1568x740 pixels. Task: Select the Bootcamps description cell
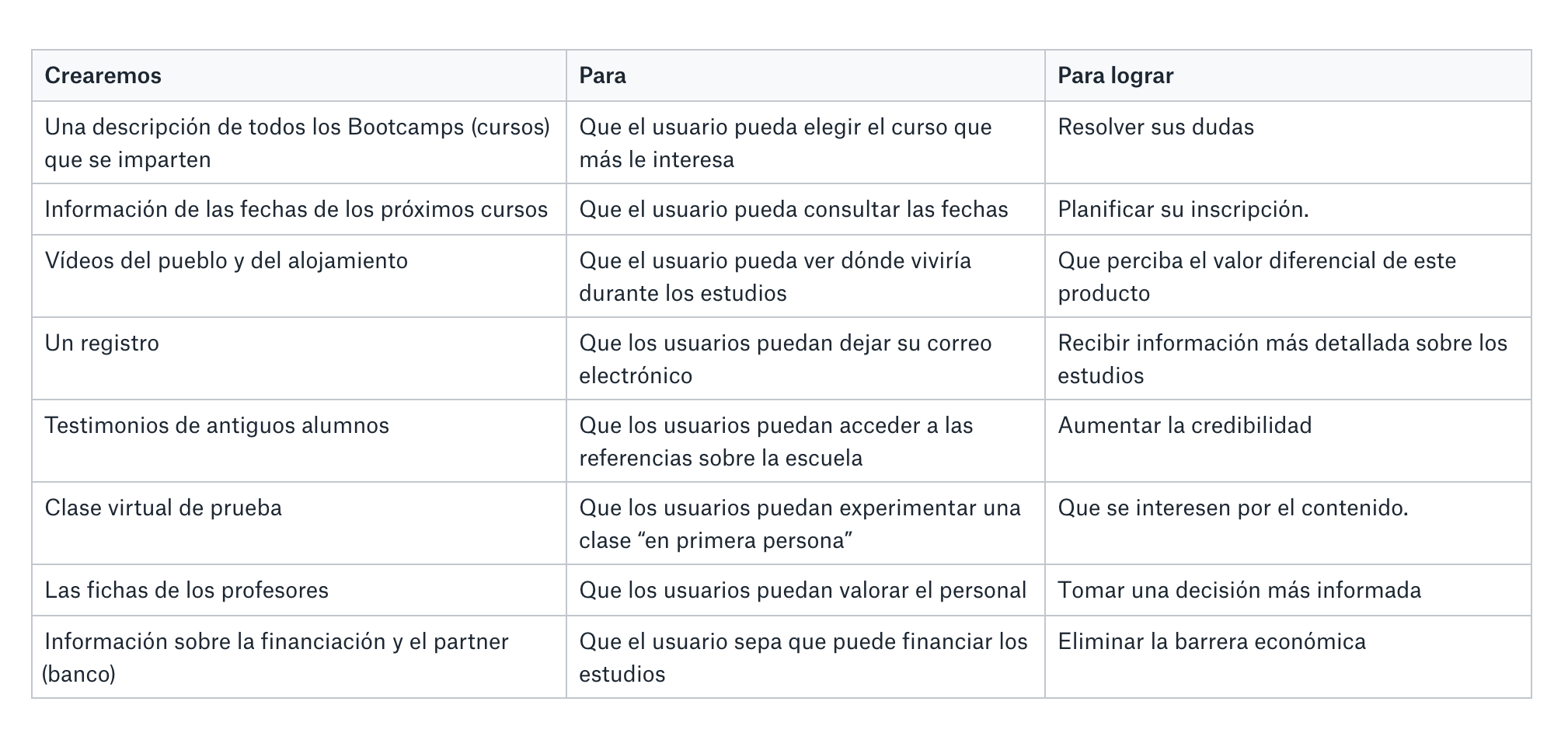coord(299,142)
